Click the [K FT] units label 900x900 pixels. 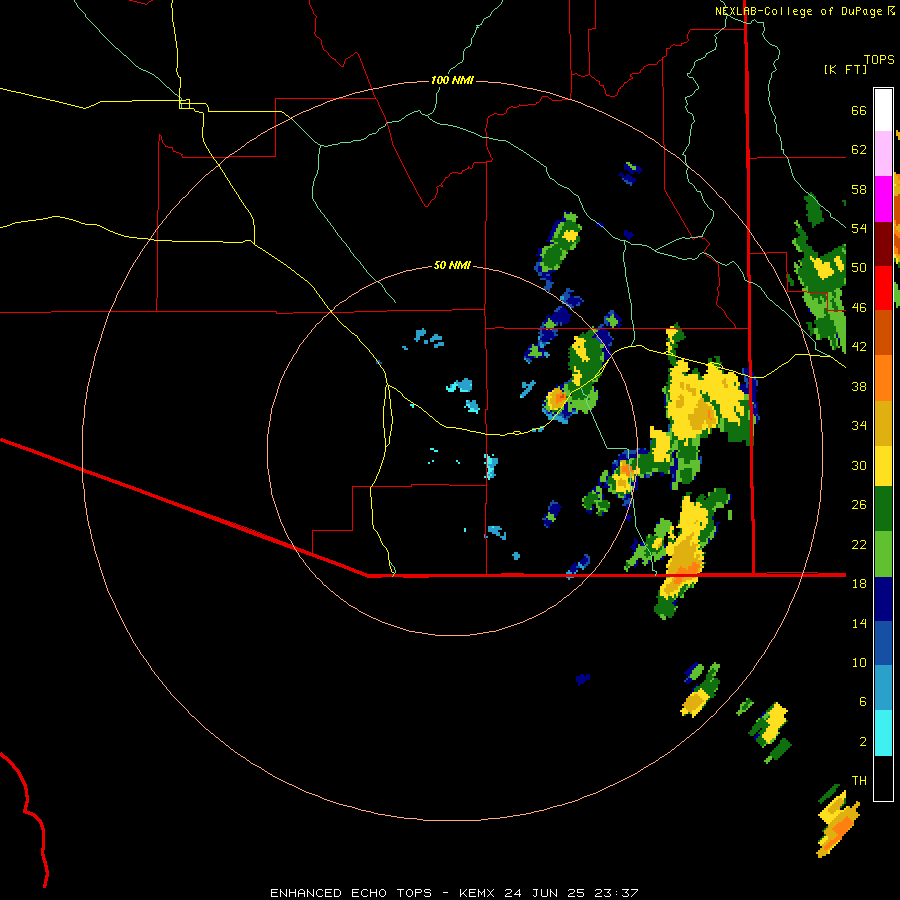tap(845, 70)
